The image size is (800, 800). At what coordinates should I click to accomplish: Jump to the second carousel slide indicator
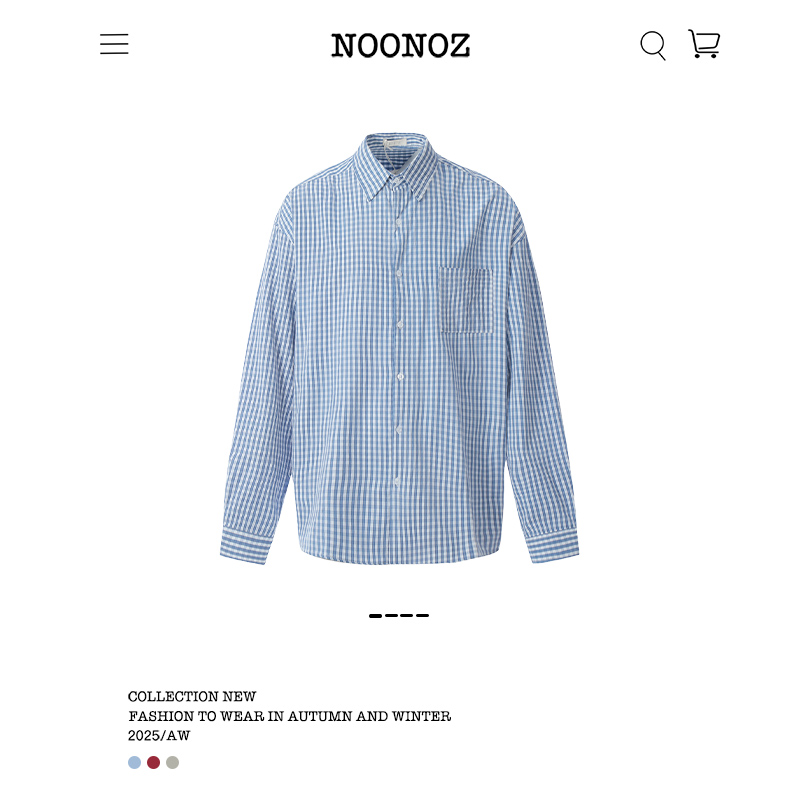click(391, 616)
